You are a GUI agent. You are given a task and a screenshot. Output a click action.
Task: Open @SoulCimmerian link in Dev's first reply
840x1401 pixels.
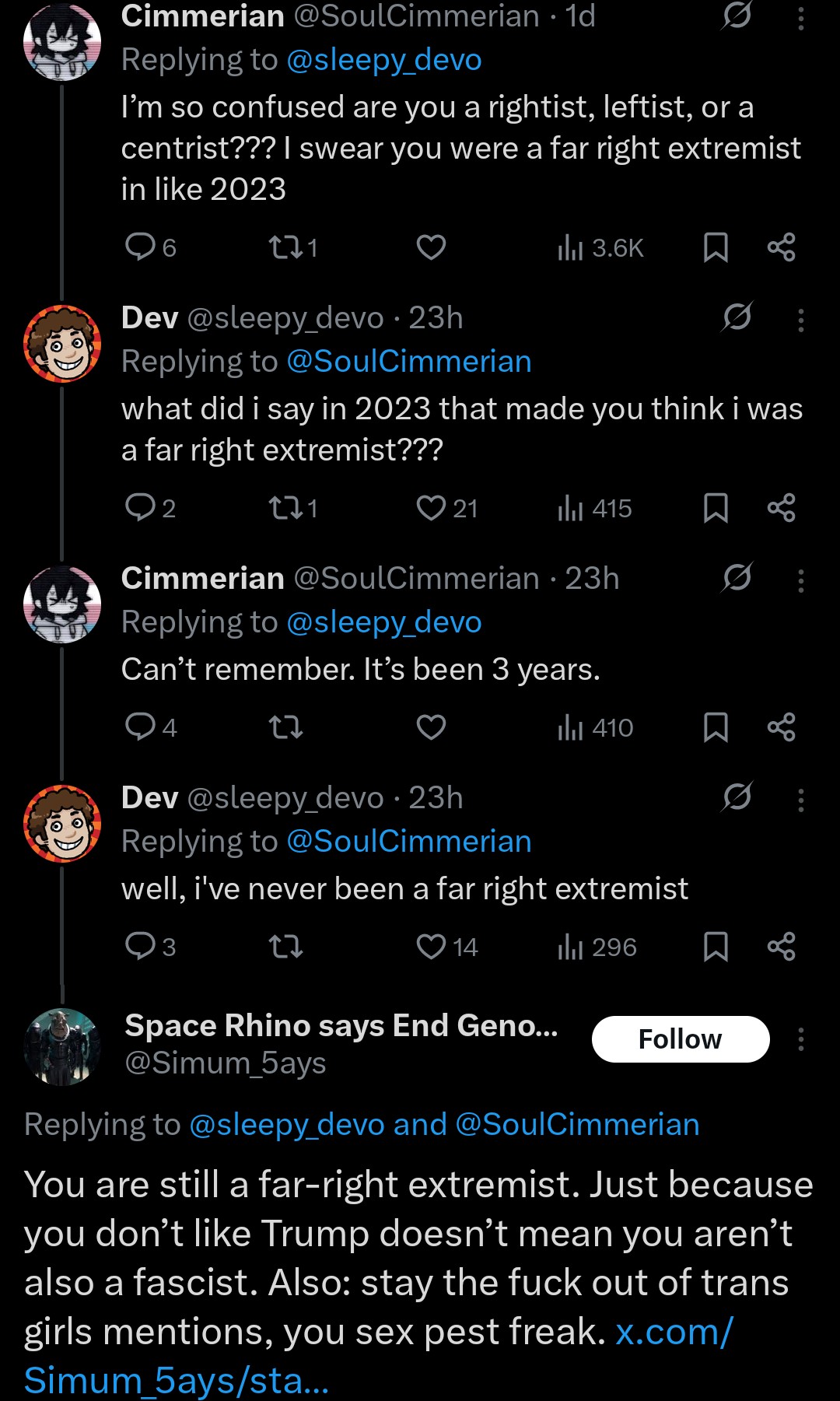click(409, 361)
